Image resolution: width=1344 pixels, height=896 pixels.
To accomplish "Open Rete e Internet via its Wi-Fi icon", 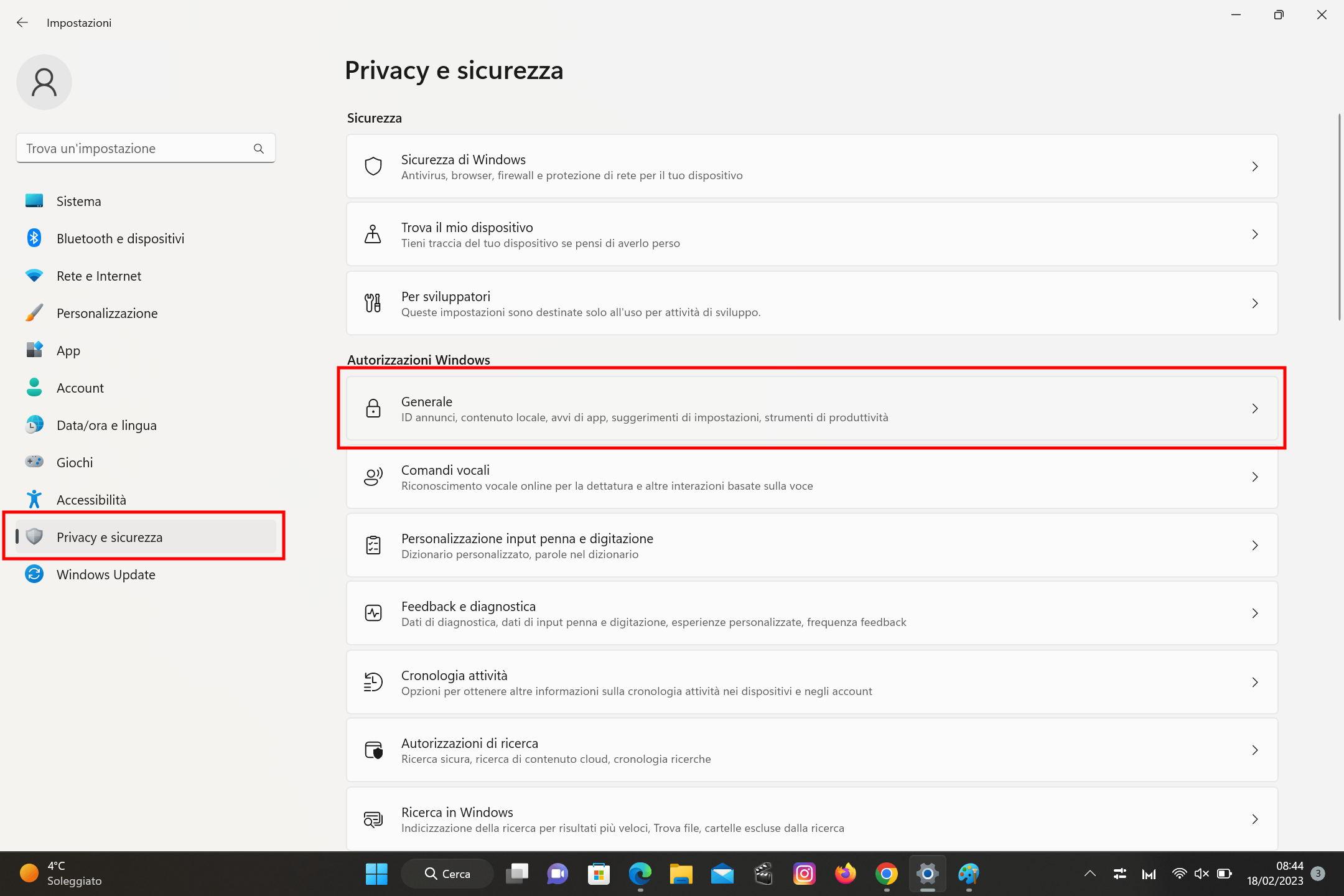I will [x=34, y=276].
